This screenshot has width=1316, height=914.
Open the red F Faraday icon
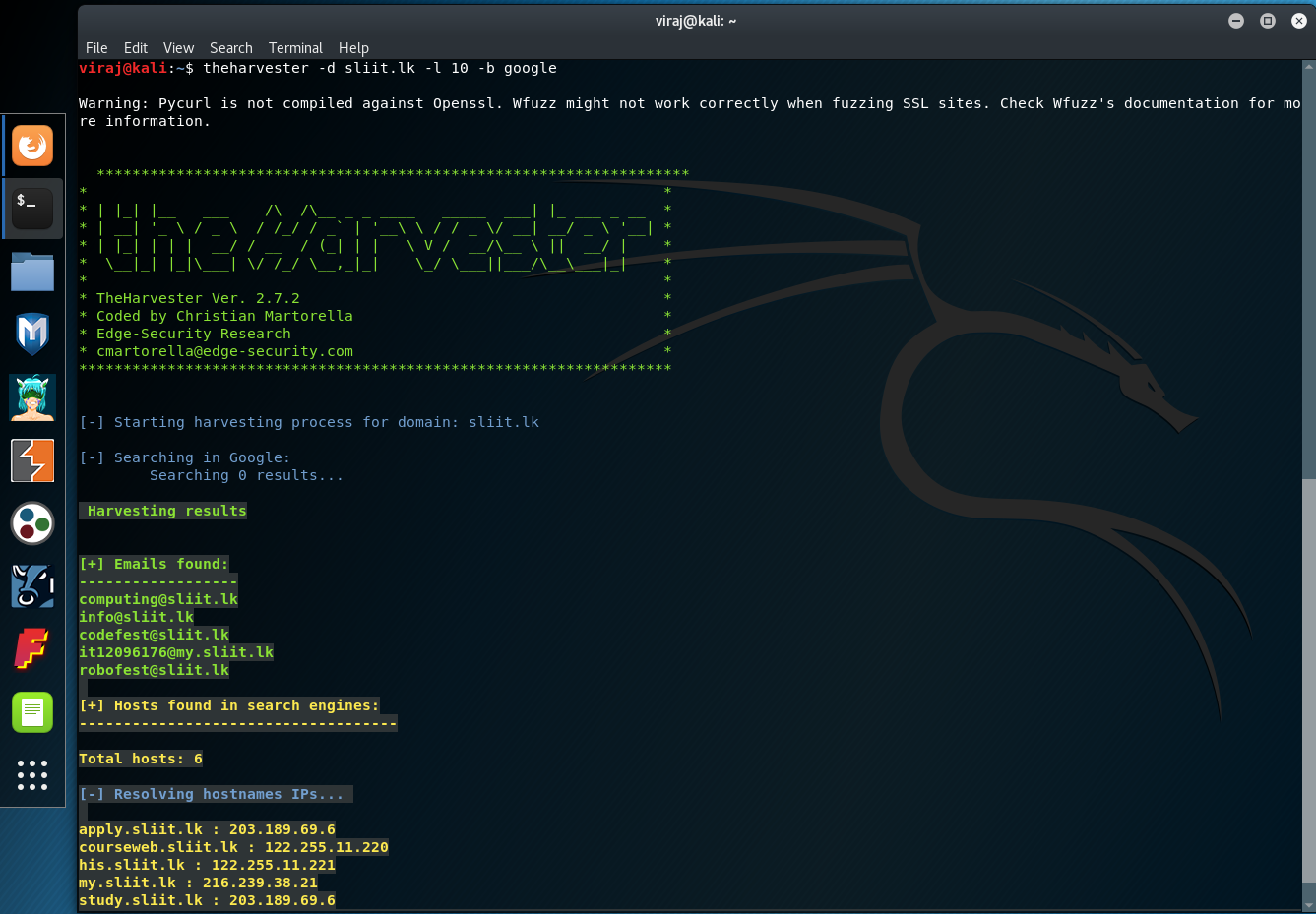32,649
